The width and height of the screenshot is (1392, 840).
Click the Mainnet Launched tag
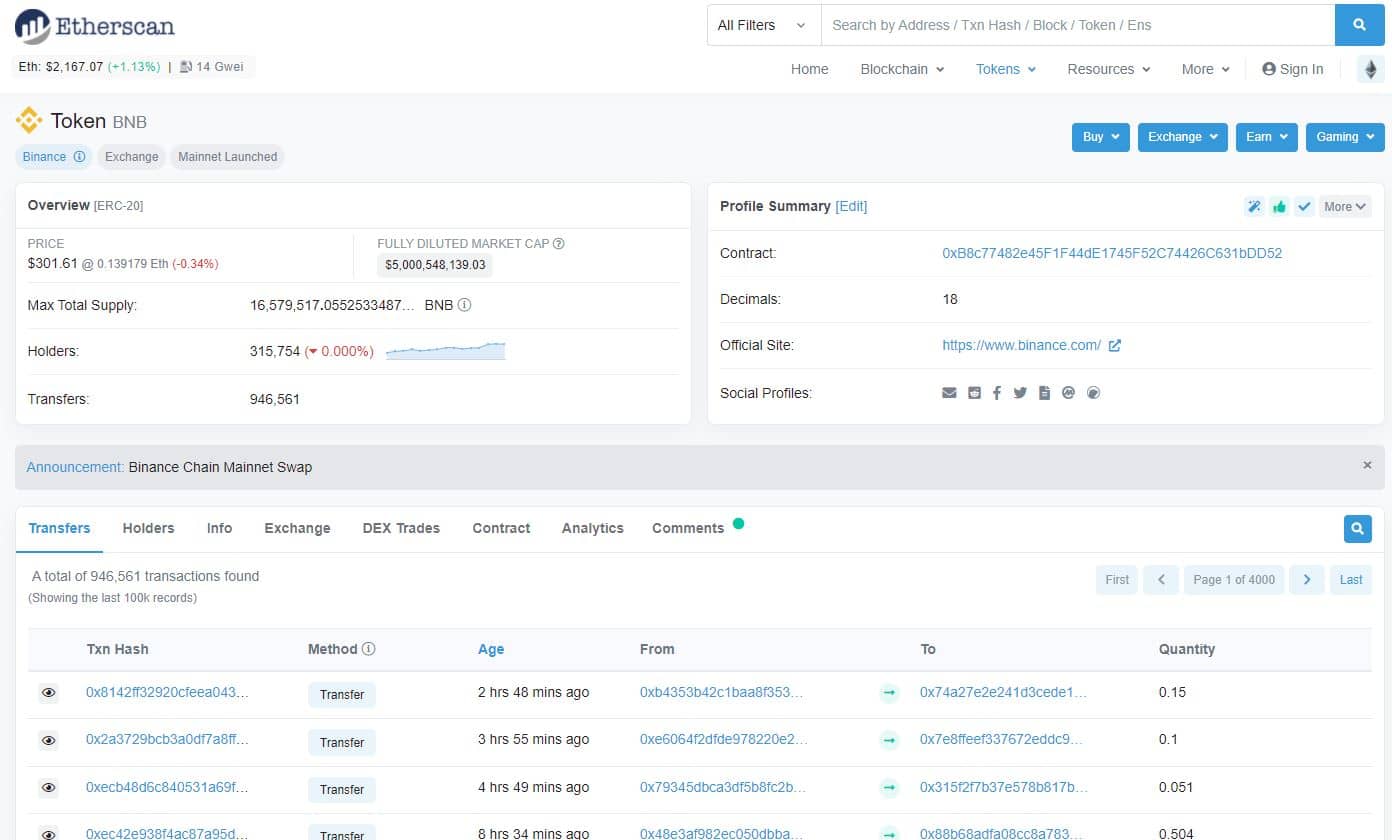(227, 157)
